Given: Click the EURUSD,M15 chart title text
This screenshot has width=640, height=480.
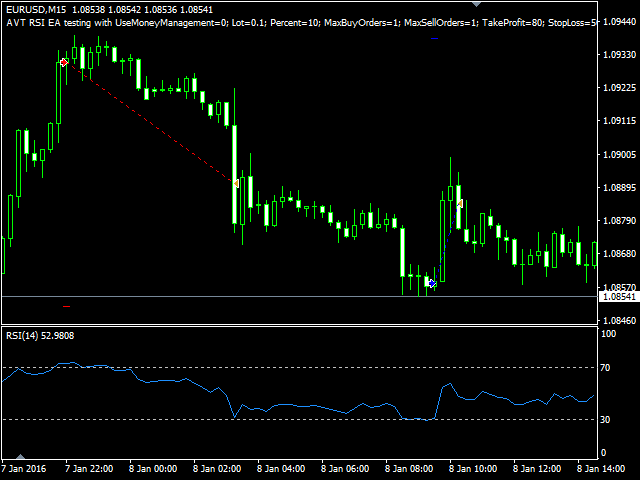Looking at the screenshot, I should tap(36, 9).
